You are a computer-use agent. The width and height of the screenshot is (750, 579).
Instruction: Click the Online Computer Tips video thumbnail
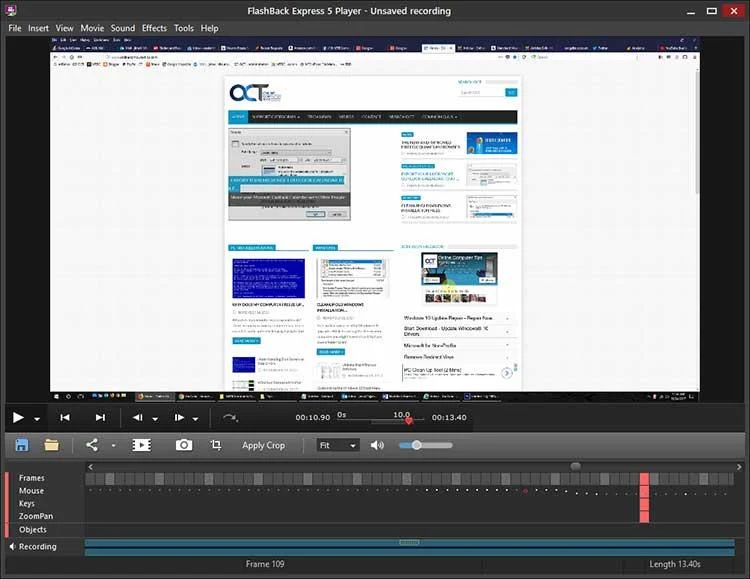point(459,269)
